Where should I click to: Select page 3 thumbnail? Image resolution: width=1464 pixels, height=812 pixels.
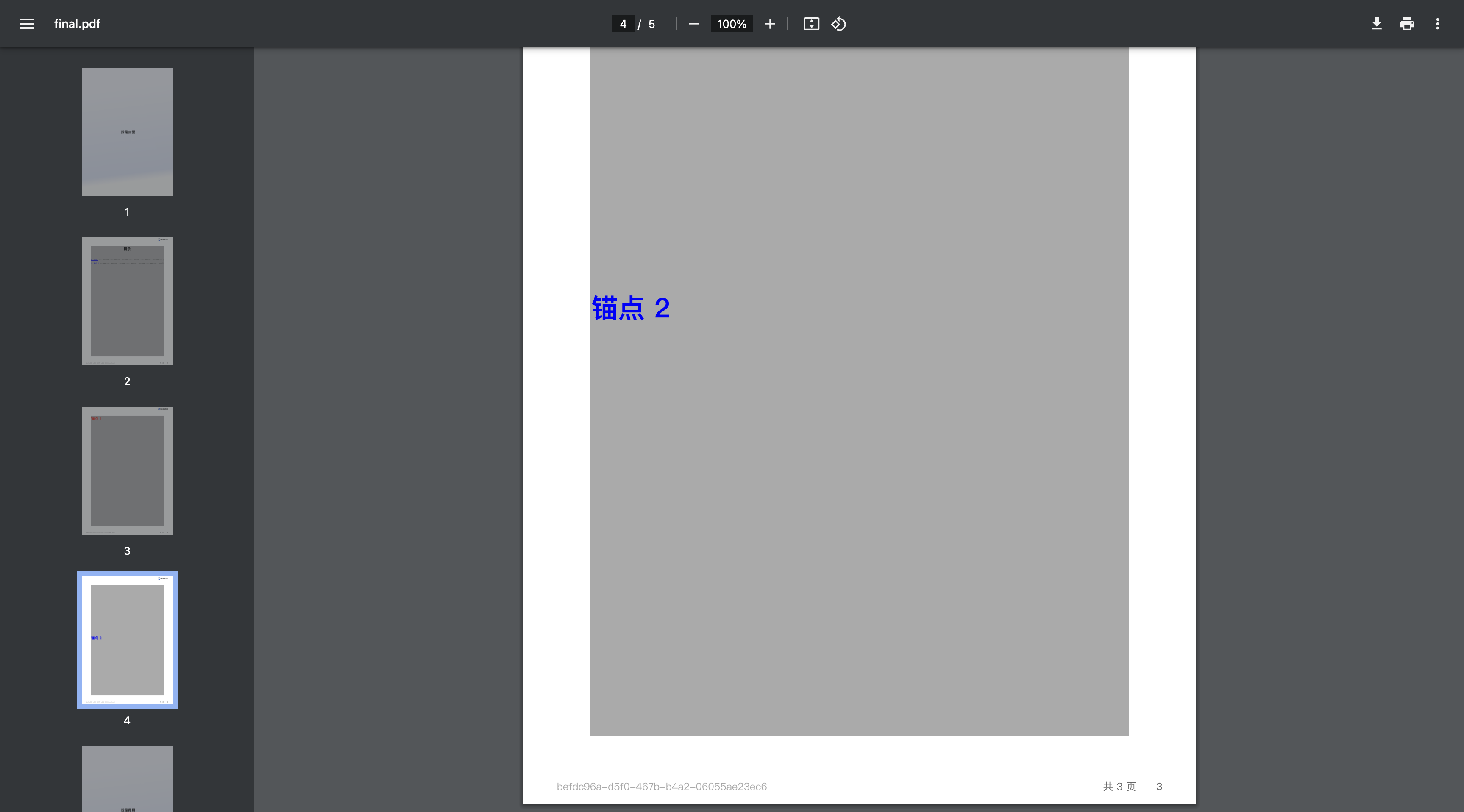[127, 470]
